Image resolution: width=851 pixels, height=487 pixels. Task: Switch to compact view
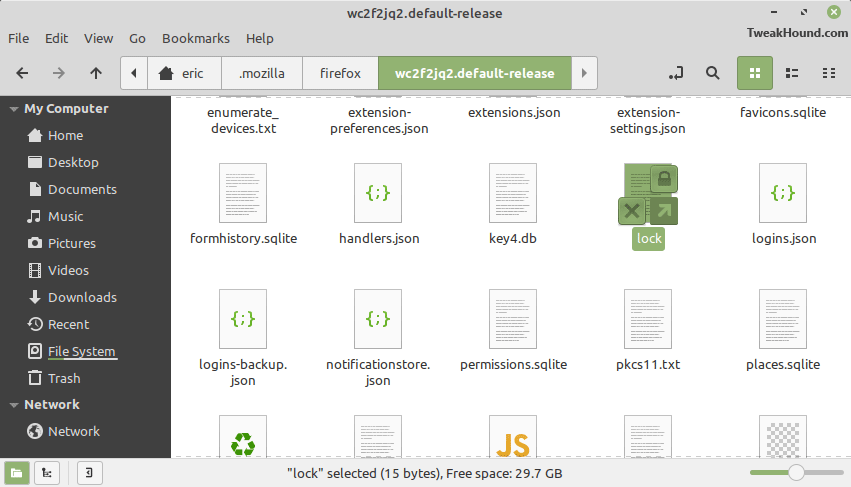pos(829,73)
